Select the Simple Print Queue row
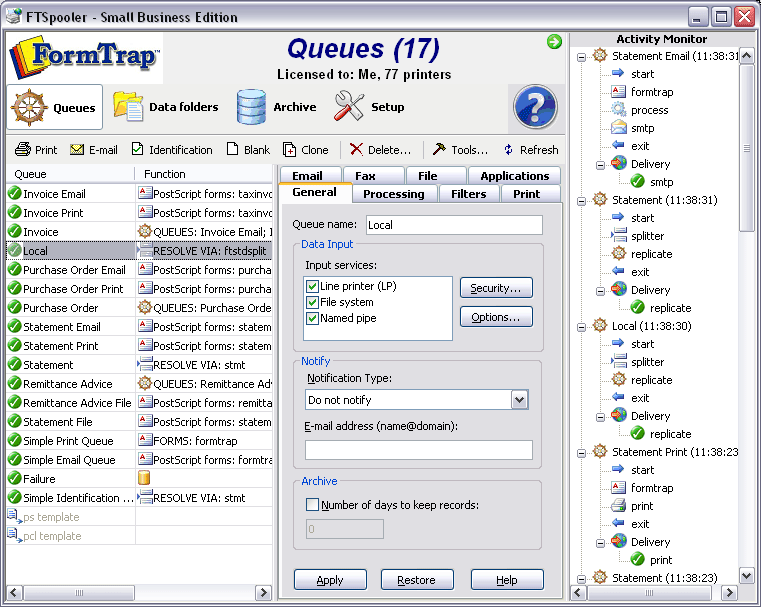761x607 pixels. point(139,440)
